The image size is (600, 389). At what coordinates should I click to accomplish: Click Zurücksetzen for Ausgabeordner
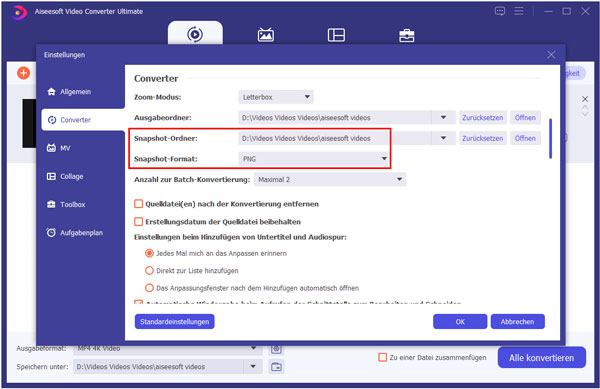click(483, 117)
